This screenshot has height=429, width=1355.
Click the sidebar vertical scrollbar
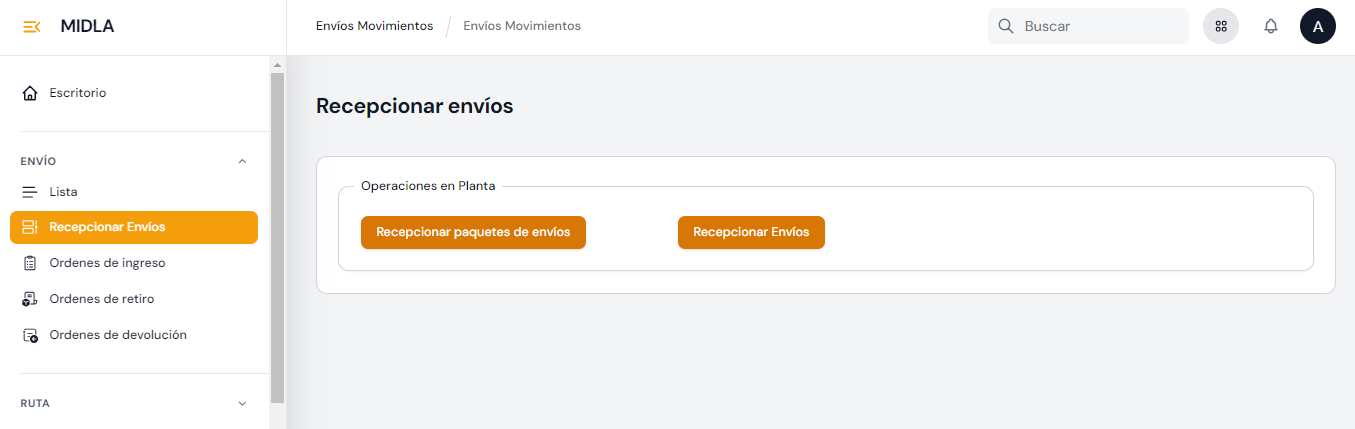(278, 238)
